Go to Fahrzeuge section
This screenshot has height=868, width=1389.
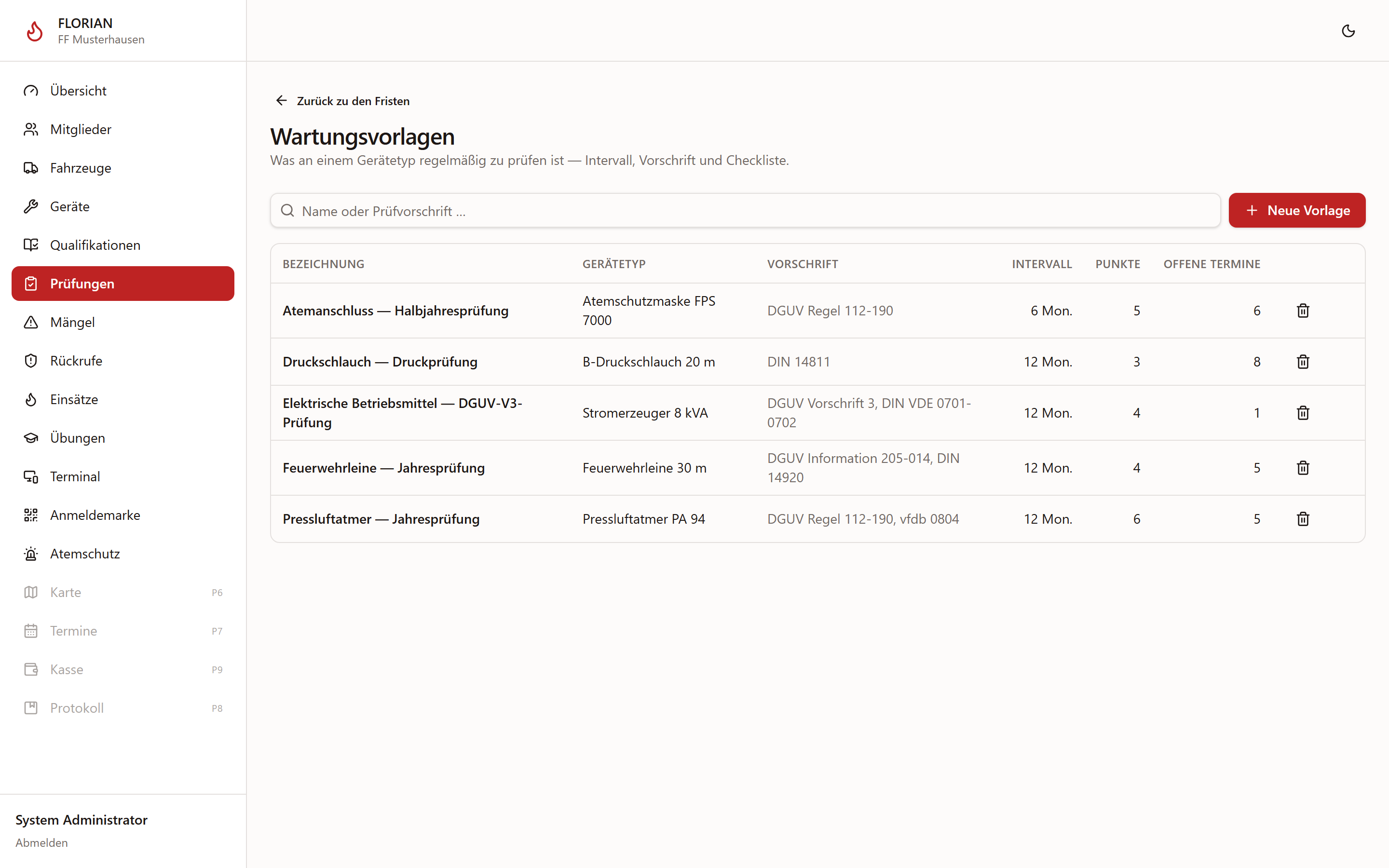click(123, 168)
